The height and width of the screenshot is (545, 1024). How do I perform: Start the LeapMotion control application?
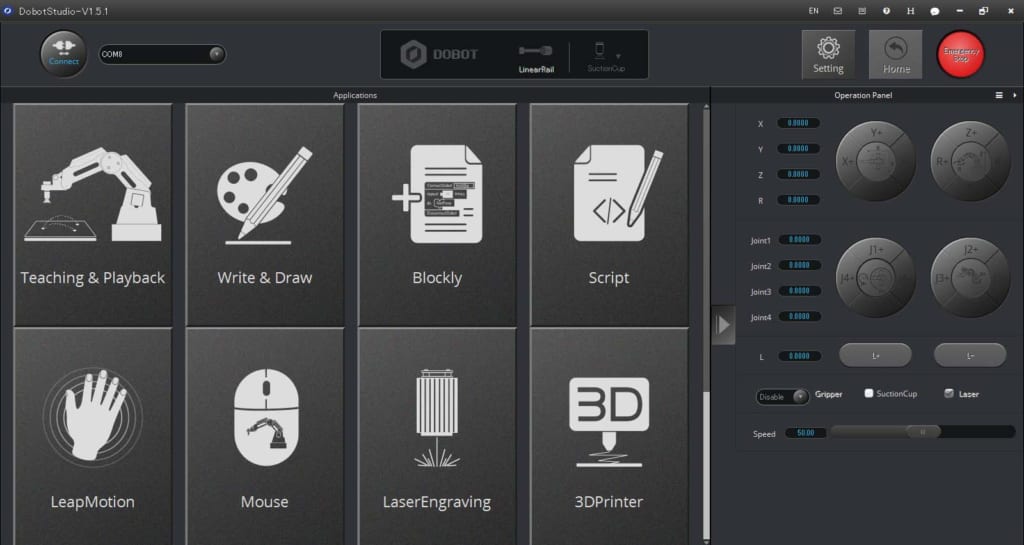[93, 436]
